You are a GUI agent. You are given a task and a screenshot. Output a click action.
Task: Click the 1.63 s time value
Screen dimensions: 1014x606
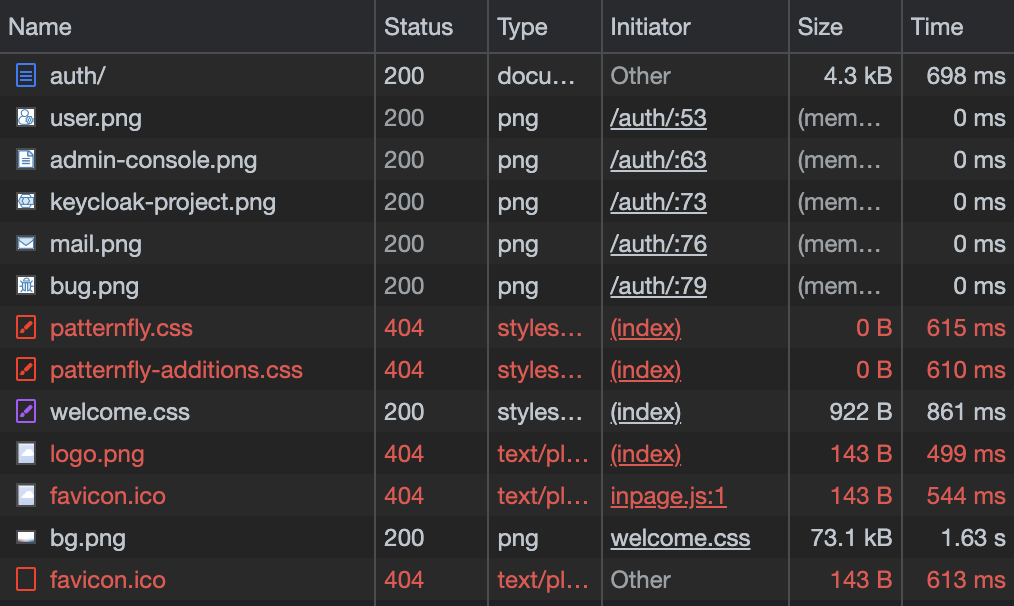click(x=973, y=538)
